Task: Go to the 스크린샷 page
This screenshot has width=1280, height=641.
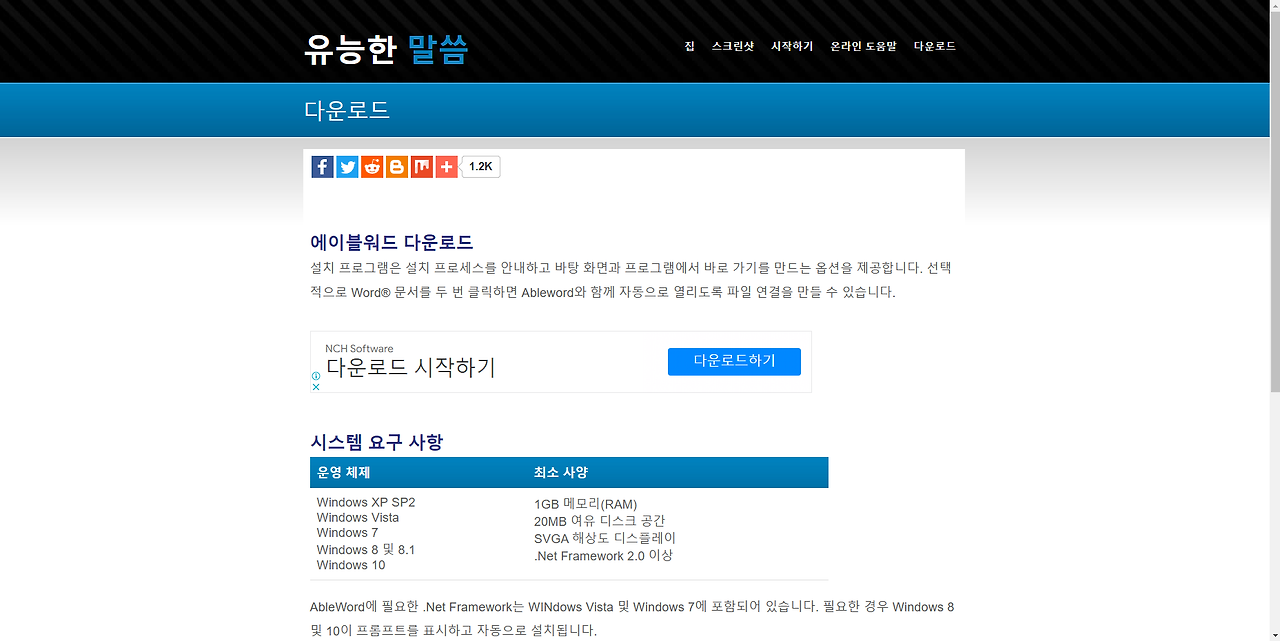Action: point(733,46)
